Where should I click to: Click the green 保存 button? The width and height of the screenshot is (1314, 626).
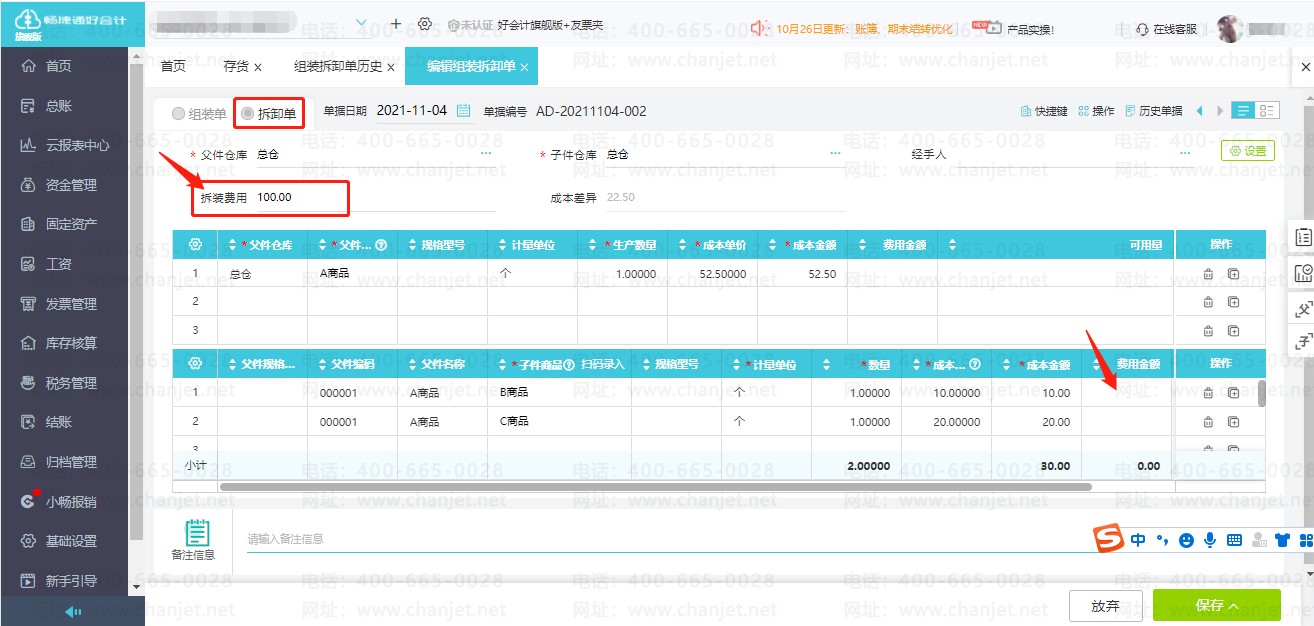(x=1216, y=606)
